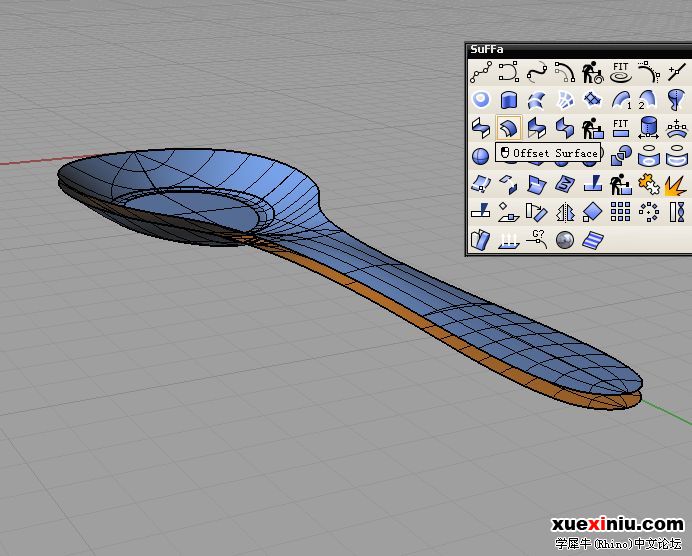Select the Mirror tool icon

click(564, 212)
